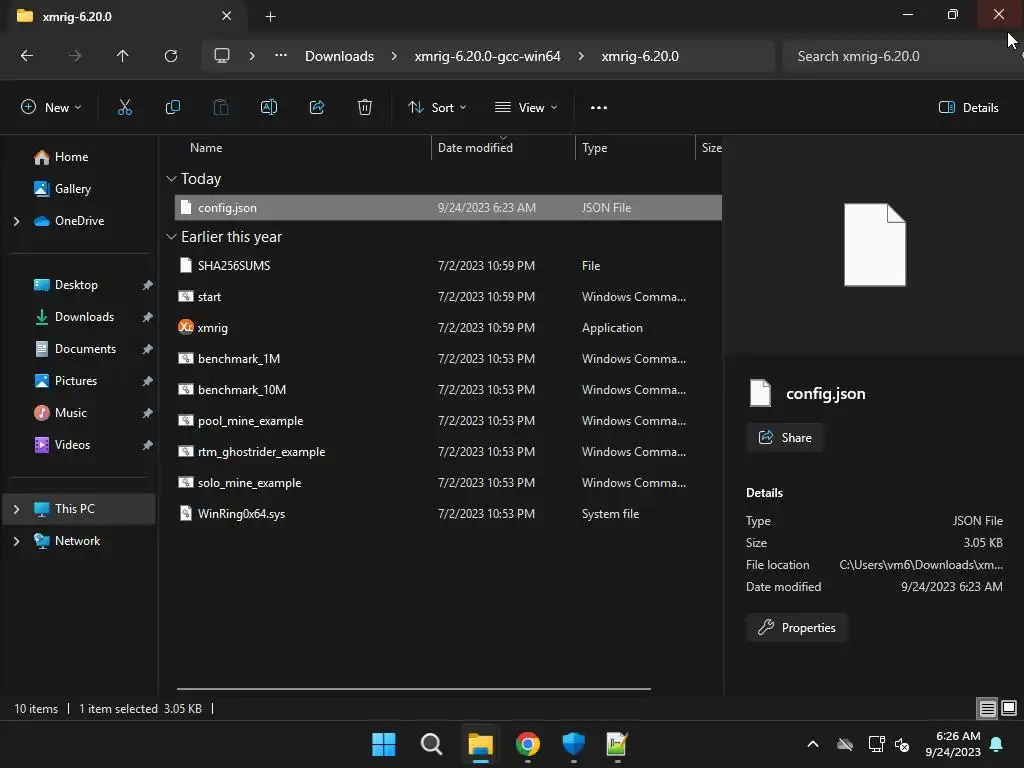This screenshot has height=768, width=1024.
Task: Go back with the left arrow
Action: pos(27,56)
